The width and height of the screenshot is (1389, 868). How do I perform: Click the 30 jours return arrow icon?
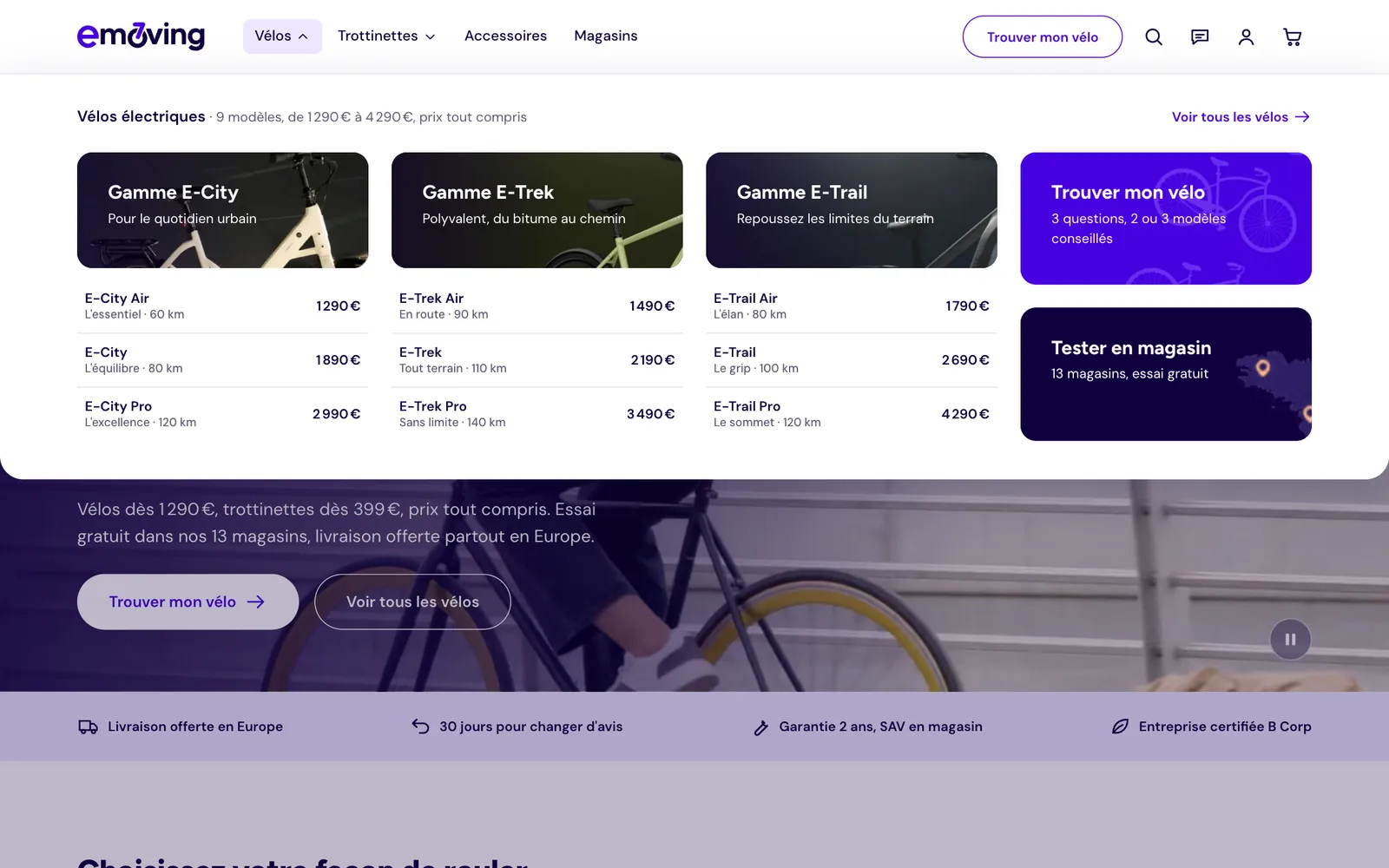pos(420,727)
